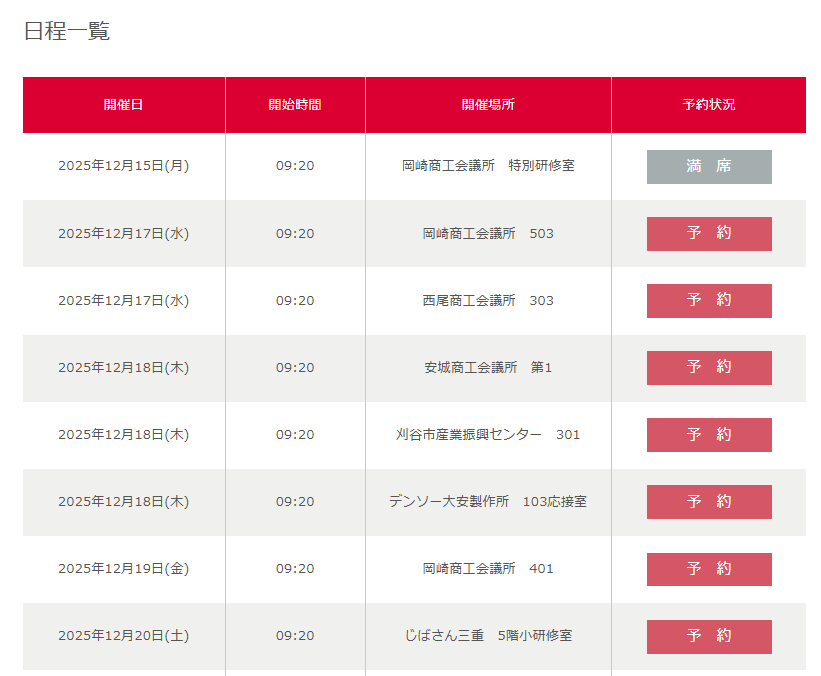Click 予約 for じばさん三重 5階小研修室
This screenshot has width=821, height=676.
click(x=708, y=635)
